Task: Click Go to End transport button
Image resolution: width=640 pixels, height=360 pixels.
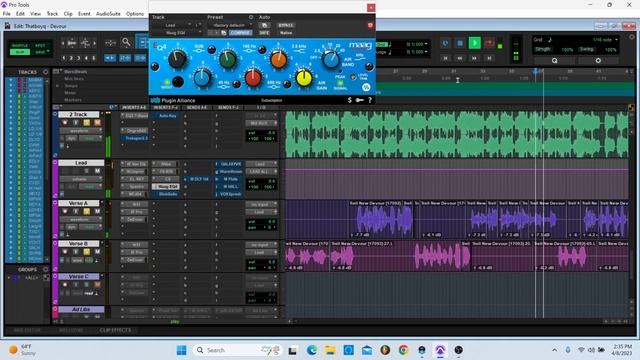Action: point(489,58)
